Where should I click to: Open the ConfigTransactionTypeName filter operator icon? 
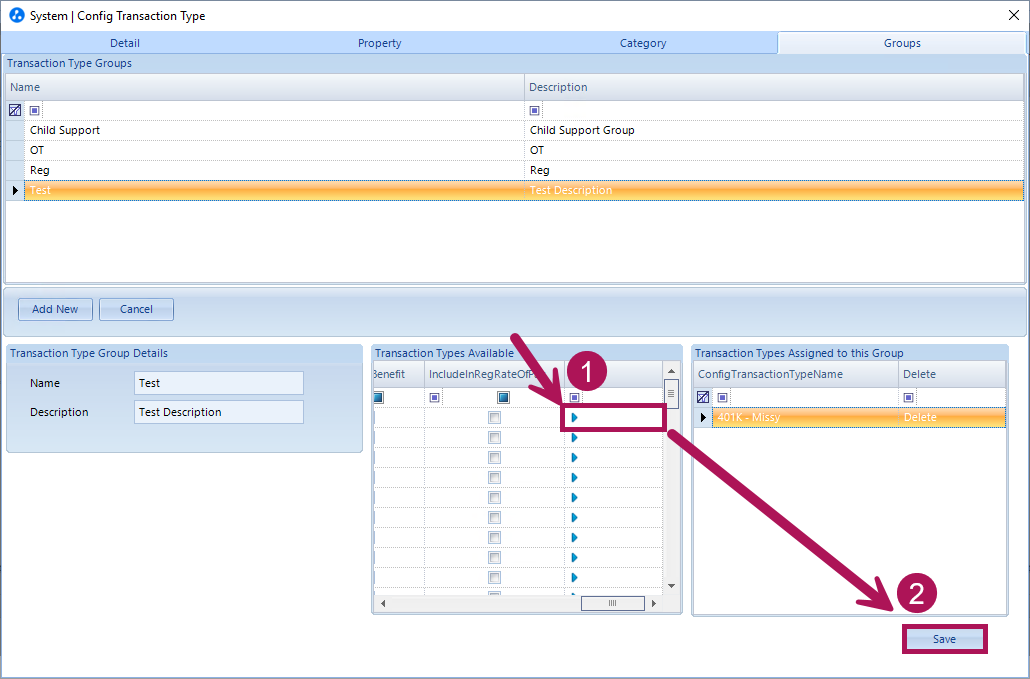(723, 397)
